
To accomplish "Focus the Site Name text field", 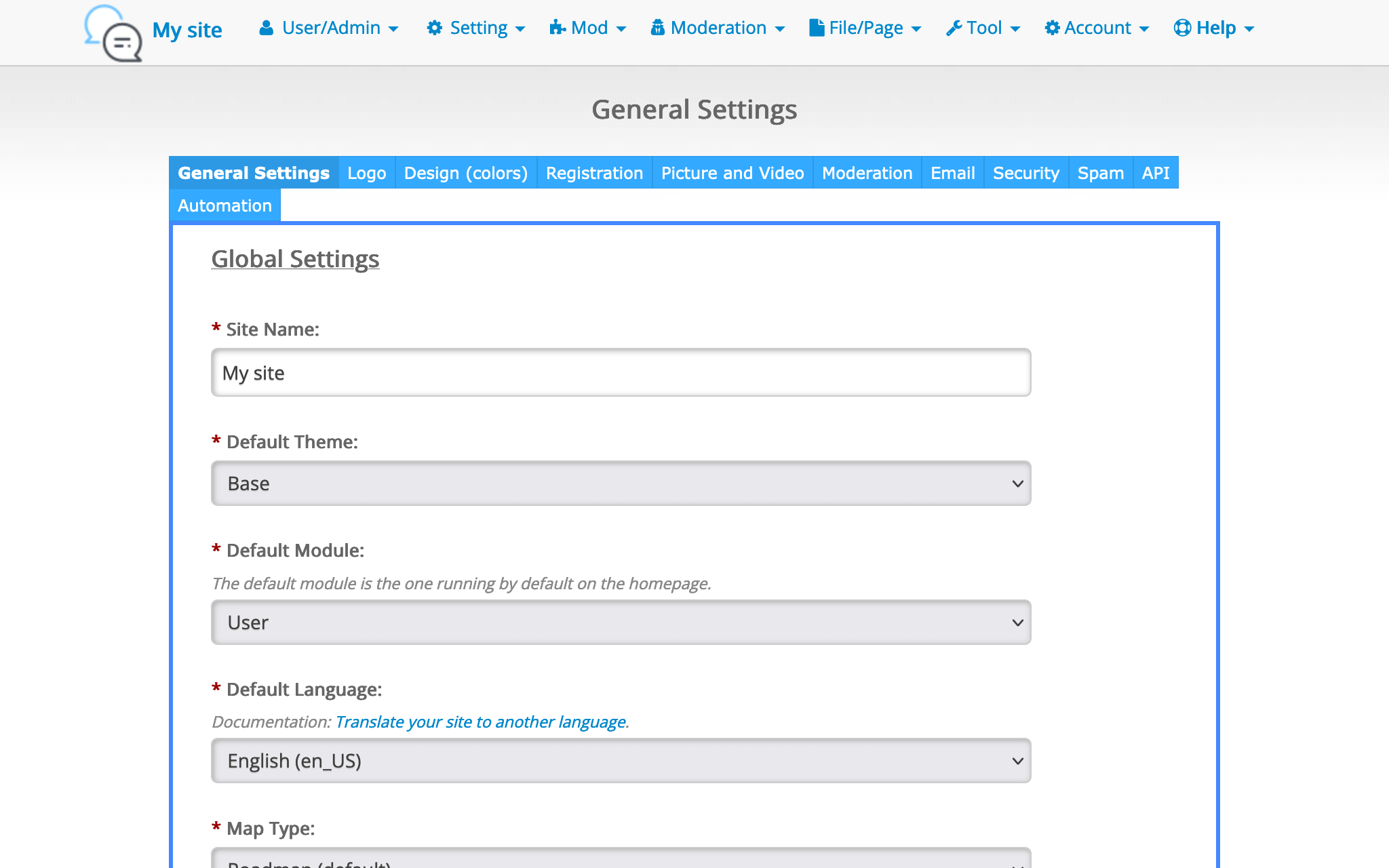I will tap(621, 373).
